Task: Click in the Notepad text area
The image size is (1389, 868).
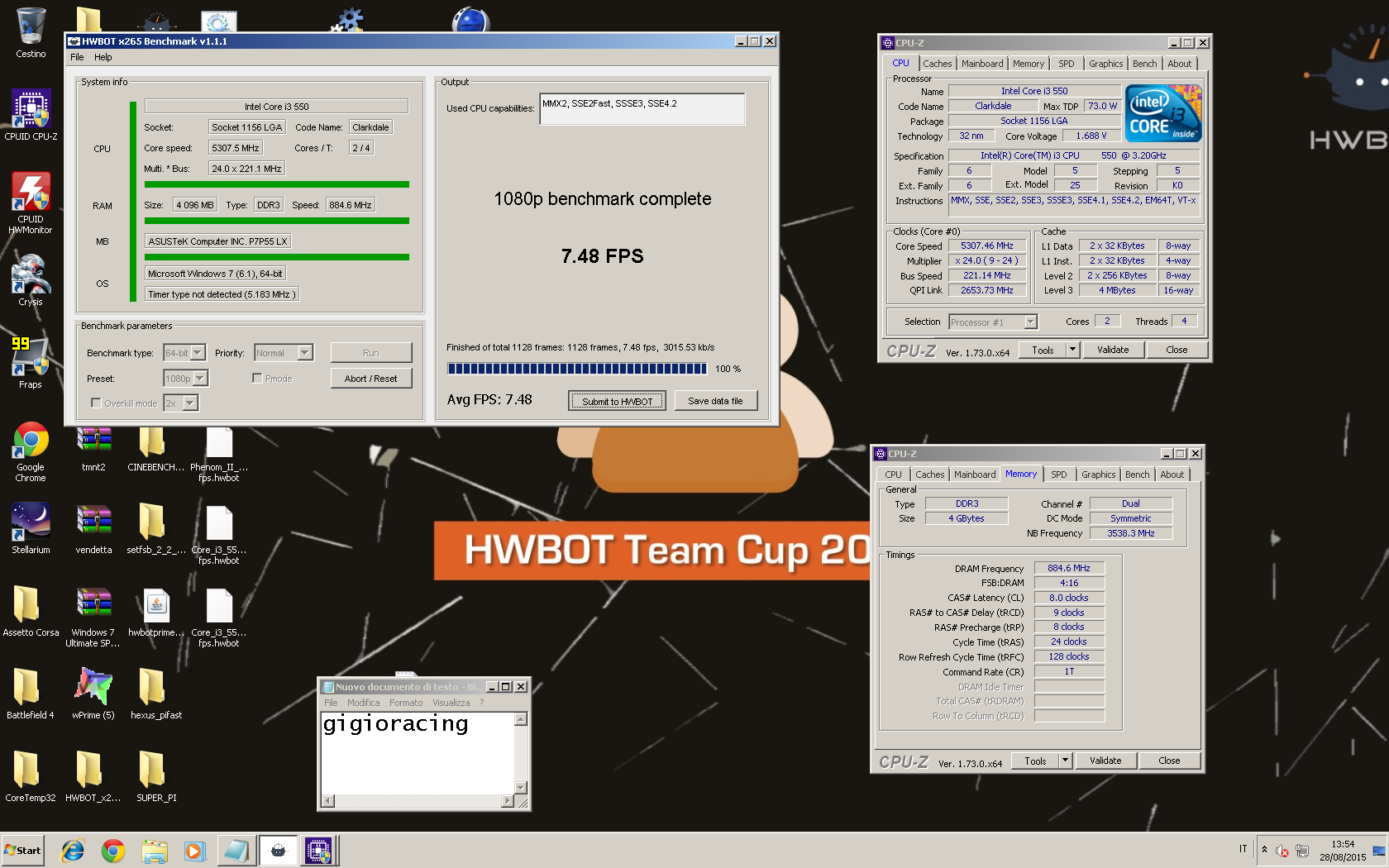Action: [418, 752]
